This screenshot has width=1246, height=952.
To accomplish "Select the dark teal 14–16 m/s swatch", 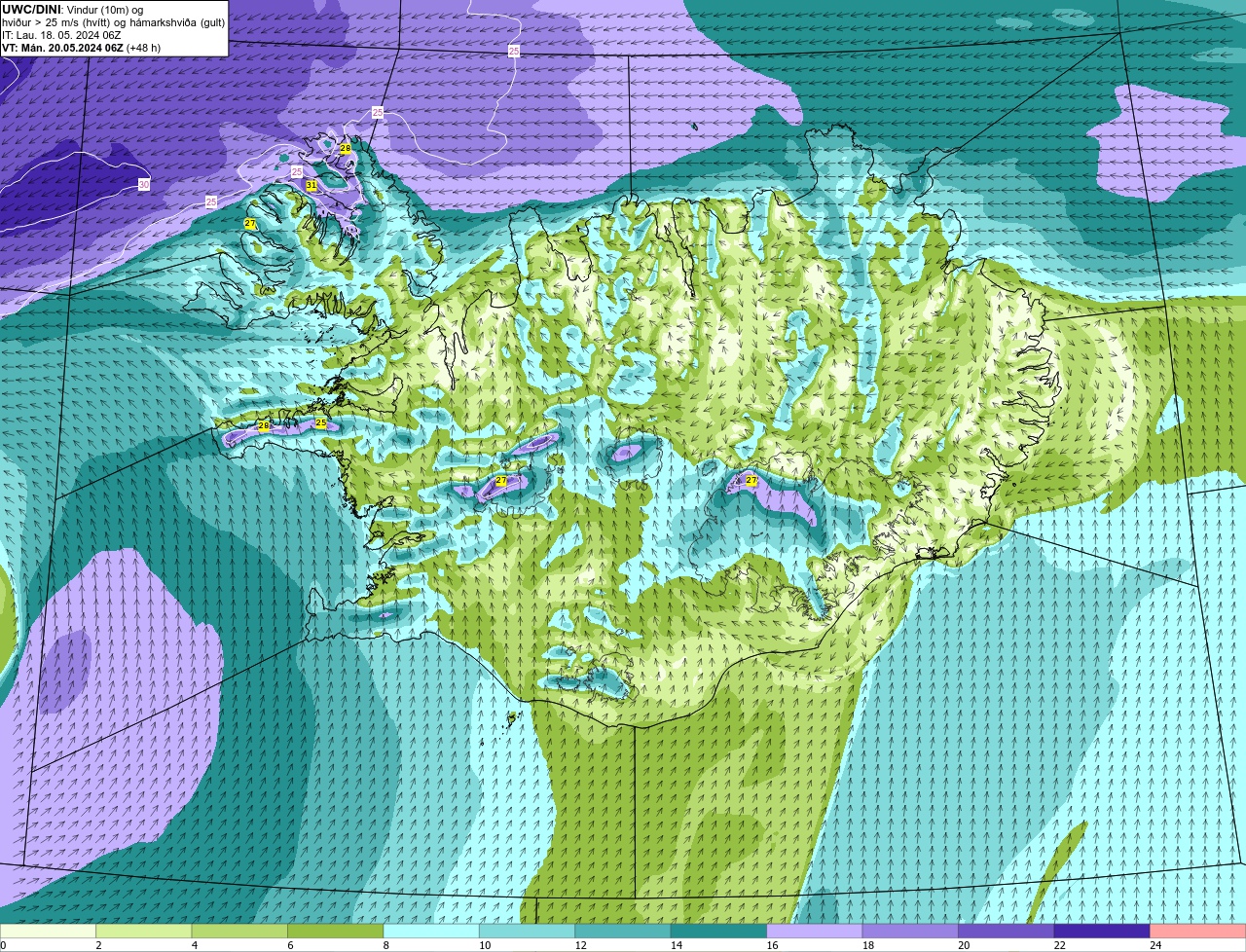I will point(719,931).
